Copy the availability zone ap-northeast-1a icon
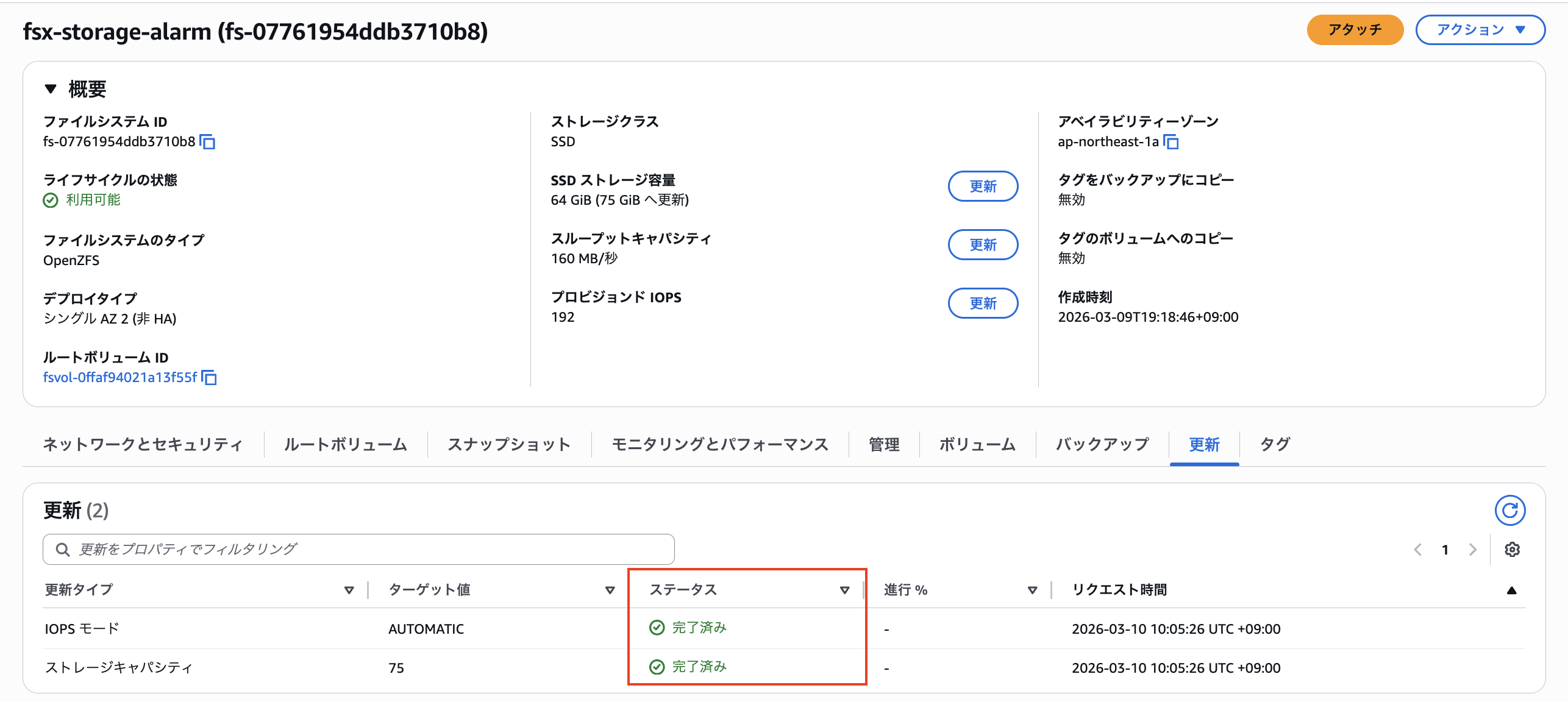The width and height of the screenshot is (1568, 702). [1171, 142]
